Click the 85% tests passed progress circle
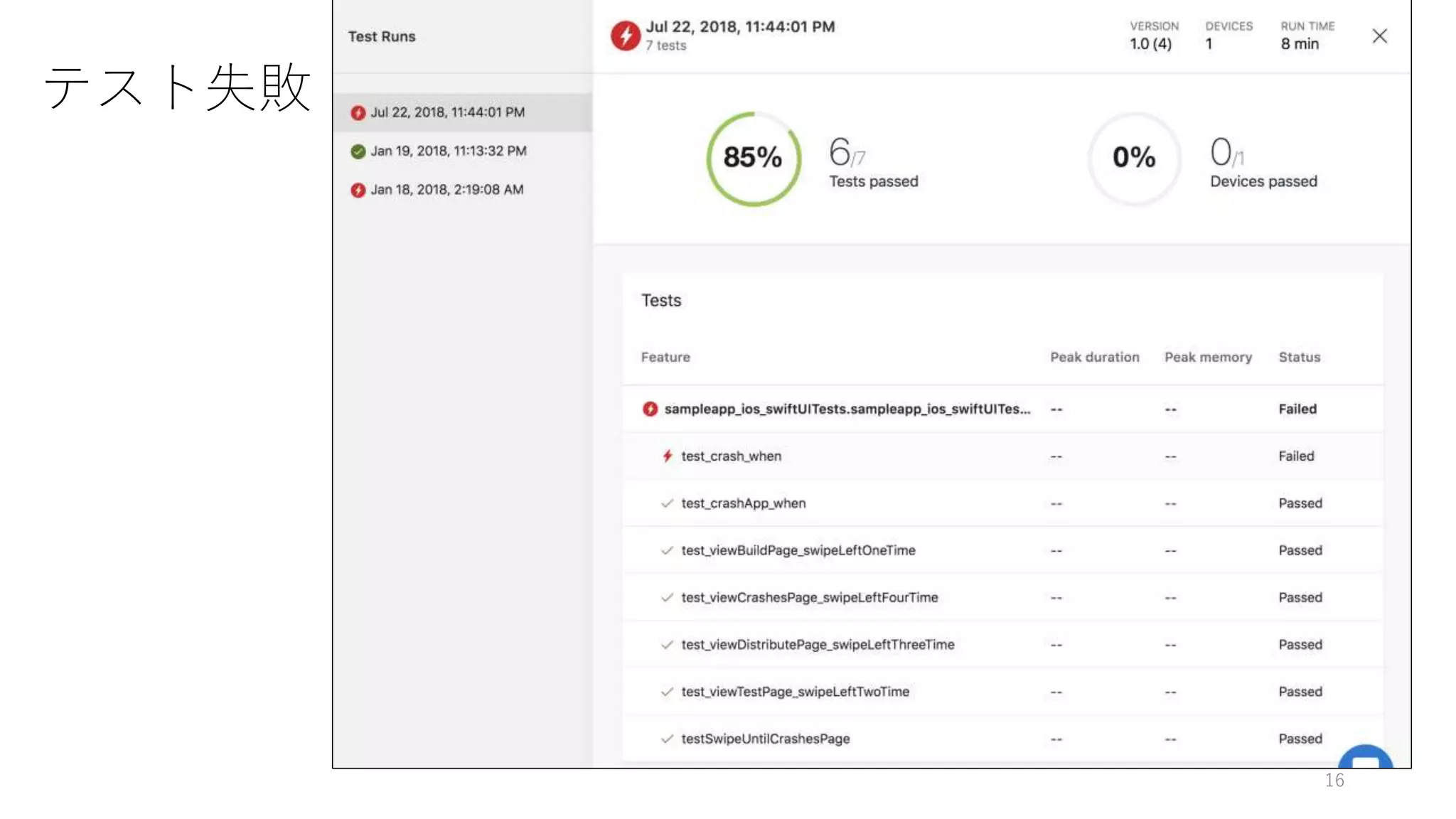The image size is (1456, 819). point(753,158)
